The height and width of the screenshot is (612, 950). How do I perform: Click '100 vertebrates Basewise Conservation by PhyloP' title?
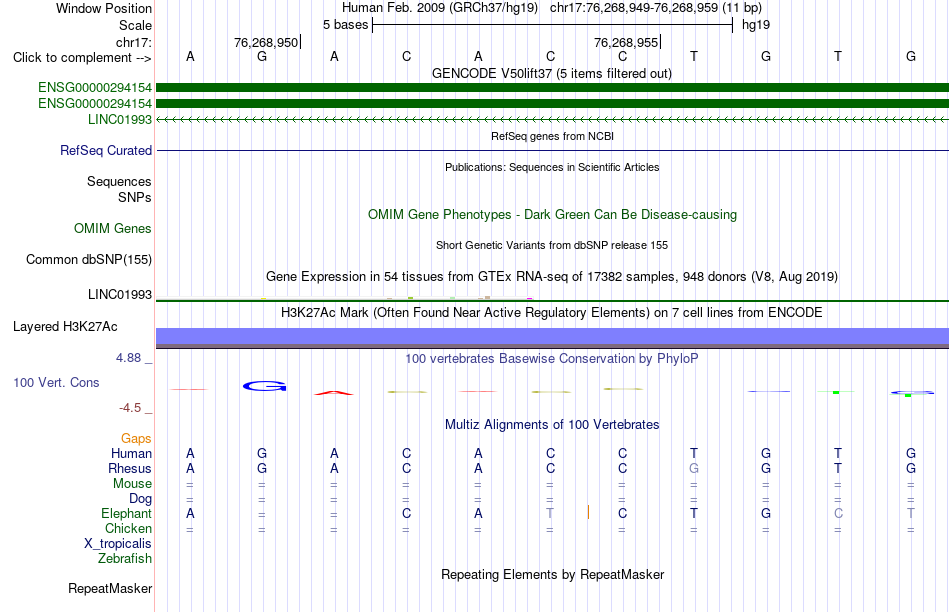[552, 359]
